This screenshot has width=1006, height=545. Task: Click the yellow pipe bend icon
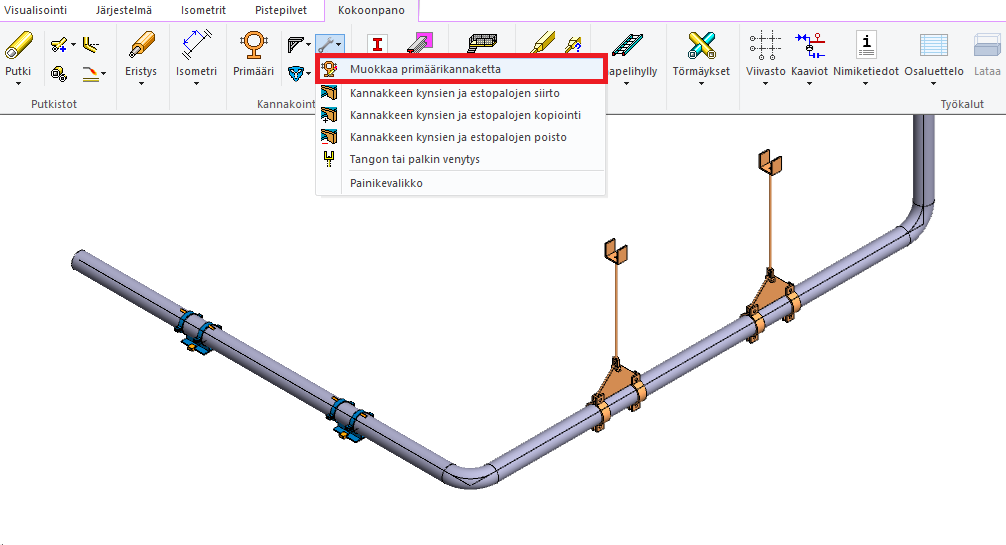[91, 44]
